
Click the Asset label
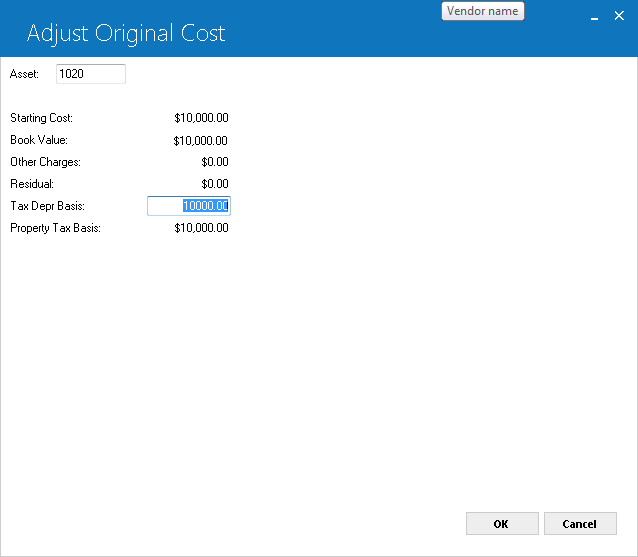click(24, 74)
